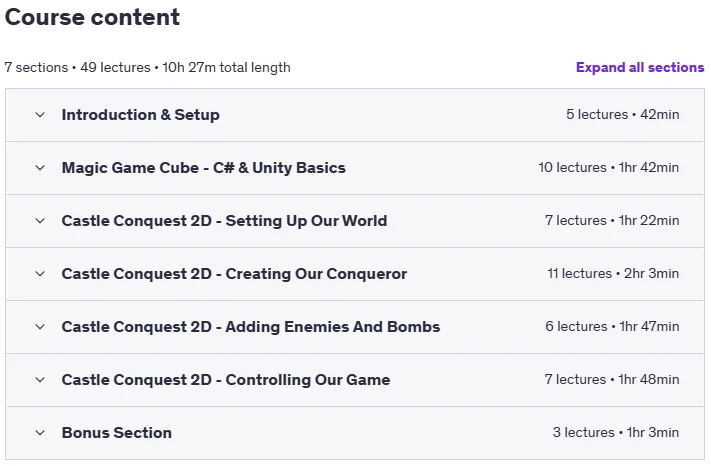Screen dimensions: 711x466
Task: Open Castle Conquest 2D - Adding Enemies And Bombs
Action: tap(251, 327)
